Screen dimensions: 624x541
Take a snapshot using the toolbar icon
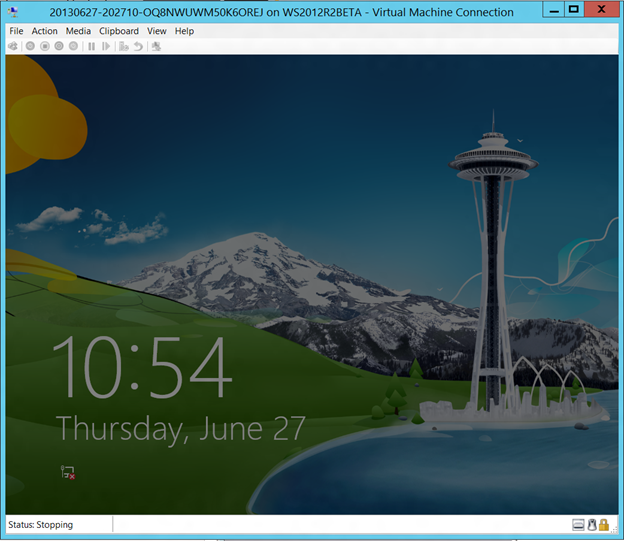124,46
